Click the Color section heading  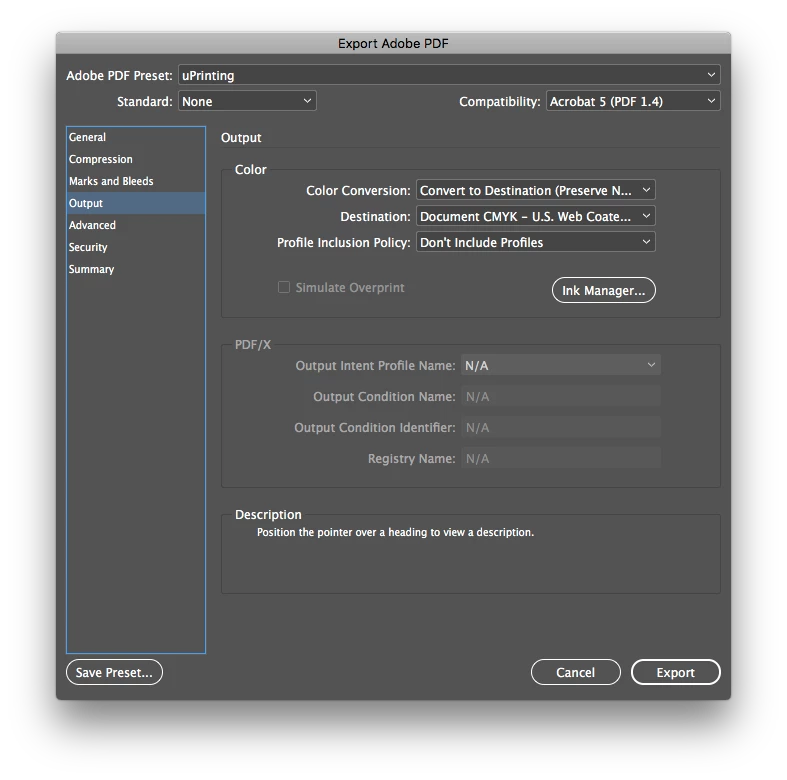coord(250,170)
